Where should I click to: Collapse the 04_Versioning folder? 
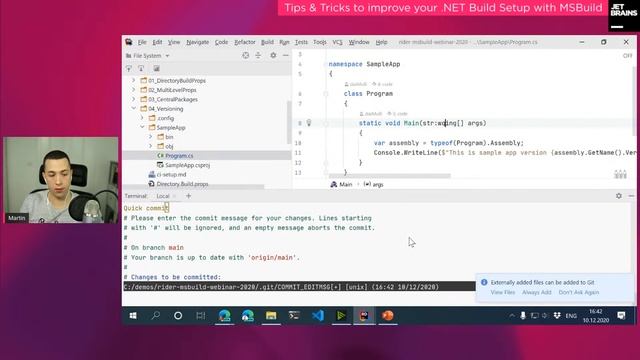tap(133, 109)
